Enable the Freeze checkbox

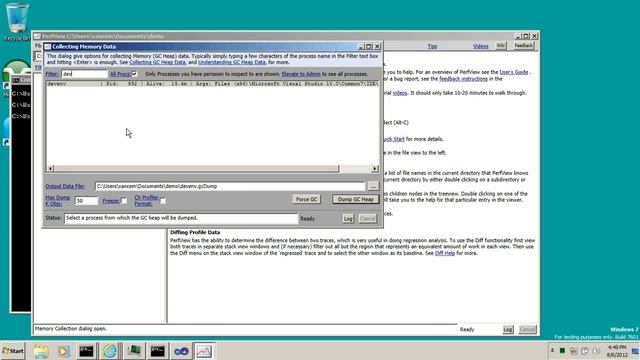124,201
